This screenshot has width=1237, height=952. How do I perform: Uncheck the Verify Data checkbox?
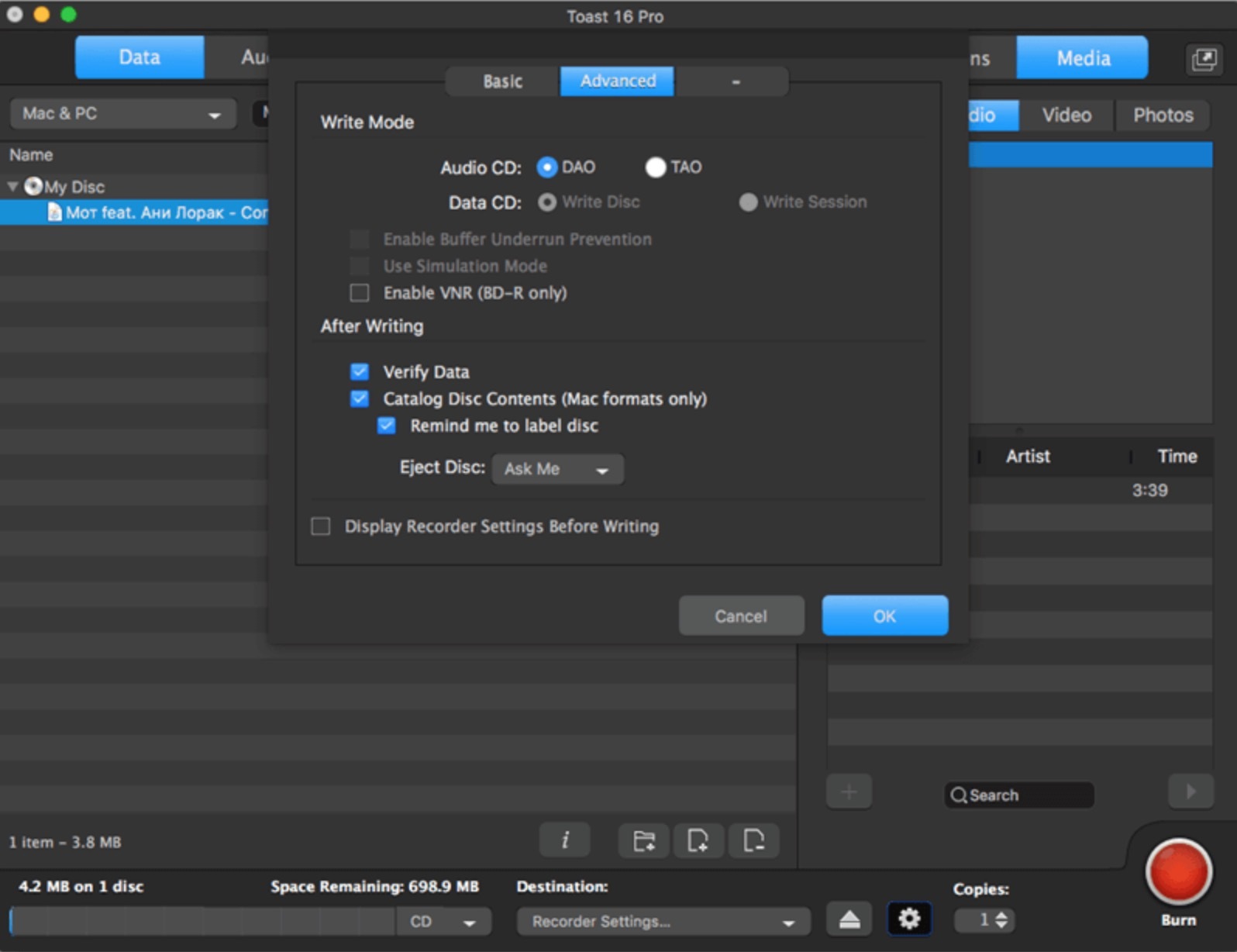[x=360, y=372]
